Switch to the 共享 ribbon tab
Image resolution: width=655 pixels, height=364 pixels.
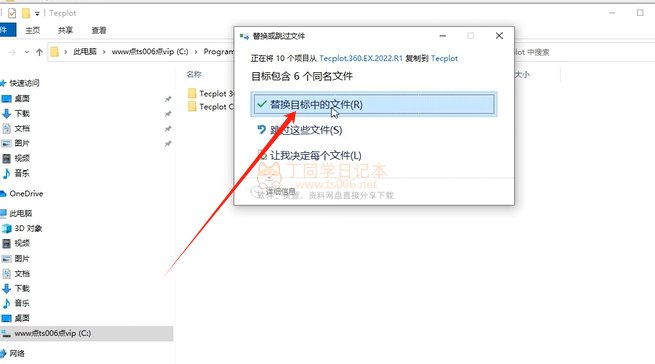[x=65, y=30]
